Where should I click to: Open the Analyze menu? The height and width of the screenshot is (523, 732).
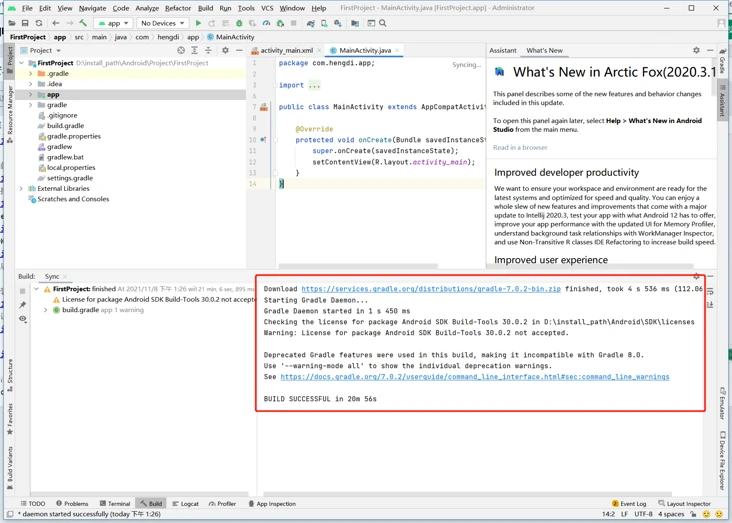pyautogui.click(x=147, y=8)
